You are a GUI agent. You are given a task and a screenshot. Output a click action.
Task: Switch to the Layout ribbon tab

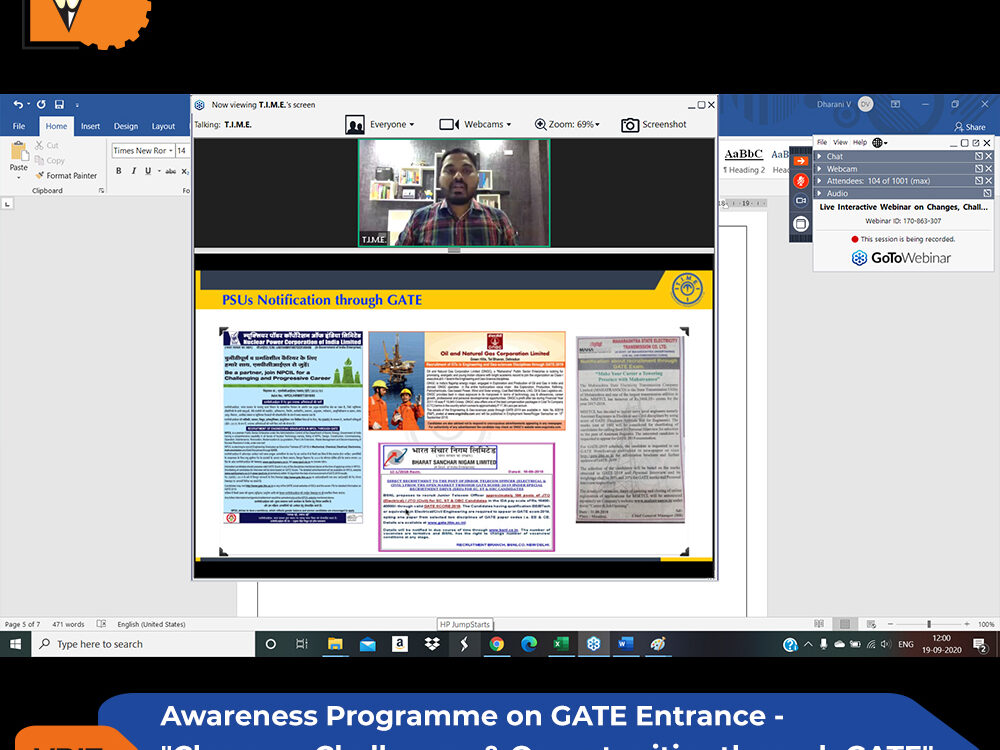[163, 126]
